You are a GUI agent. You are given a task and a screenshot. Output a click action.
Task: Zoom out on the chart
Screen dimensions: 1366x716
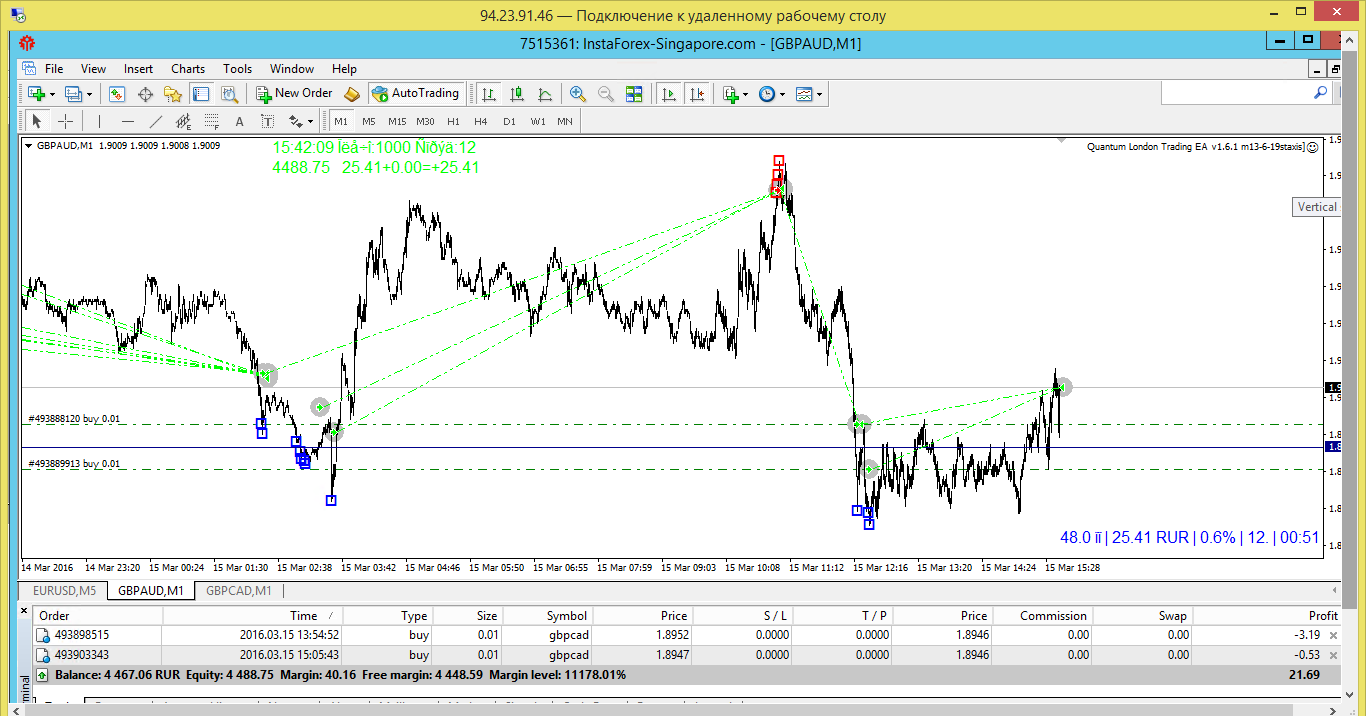click(x=606, y=93)
